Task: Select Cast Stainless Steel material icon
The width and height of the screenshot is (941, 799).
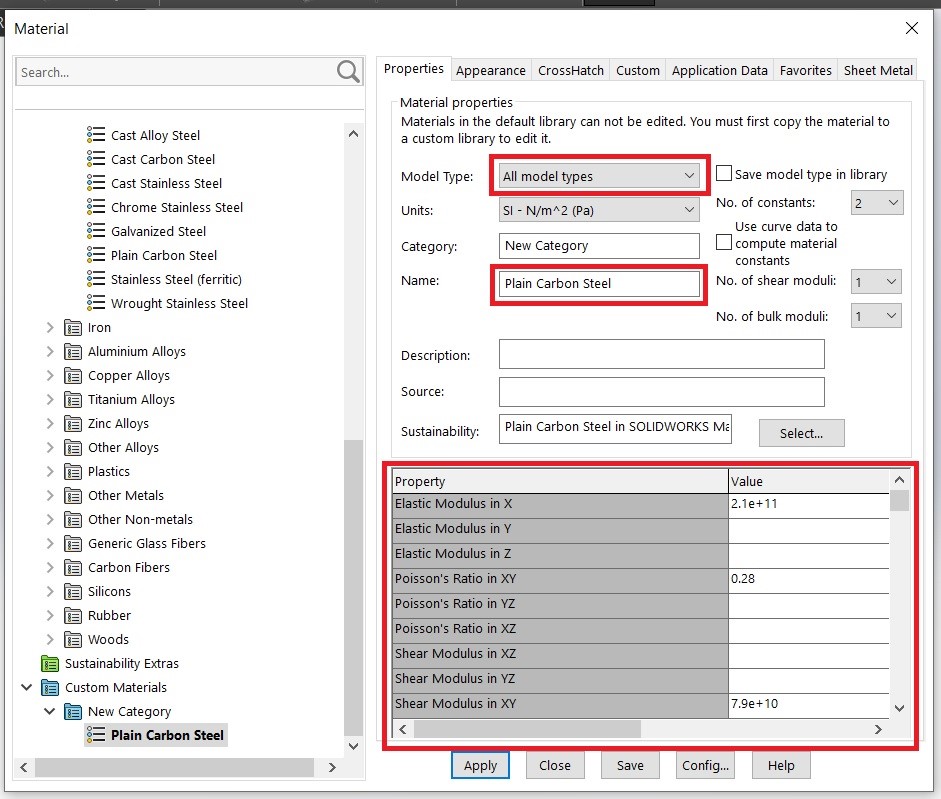Action: (x=95, y=182)
